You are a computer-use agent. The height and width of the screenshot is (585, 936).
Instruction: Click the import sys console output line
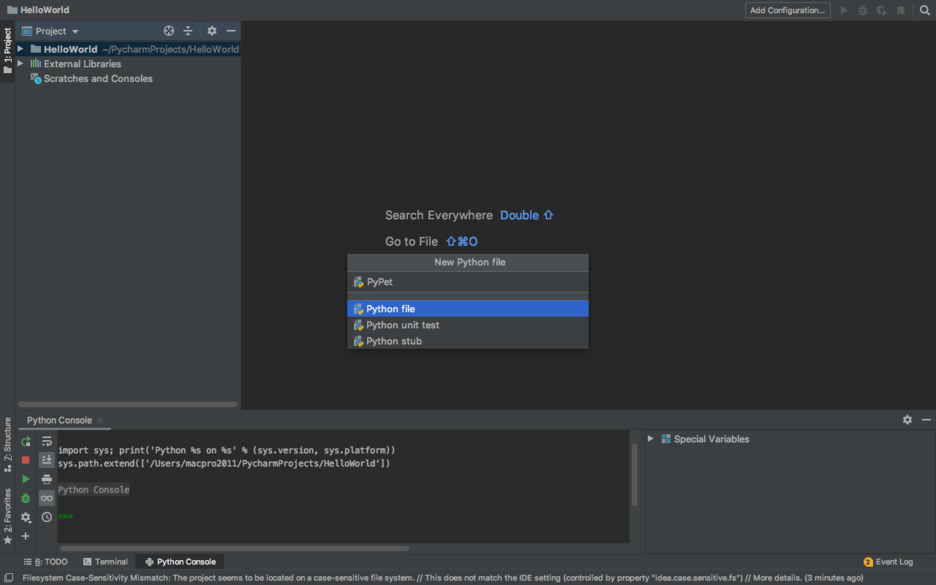[x=226, y=450]
